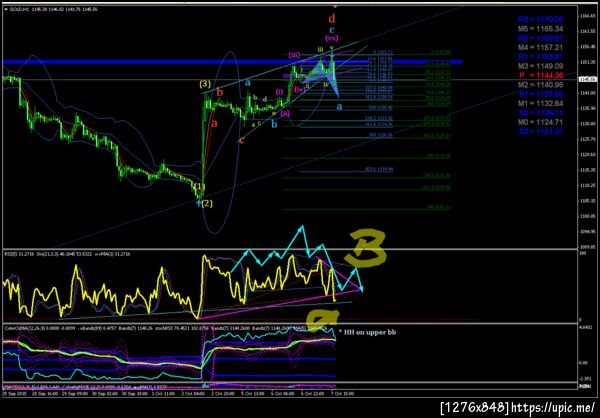Click the blue up-arrow at the chart low

pyautogui.click(x=199, y=203)
